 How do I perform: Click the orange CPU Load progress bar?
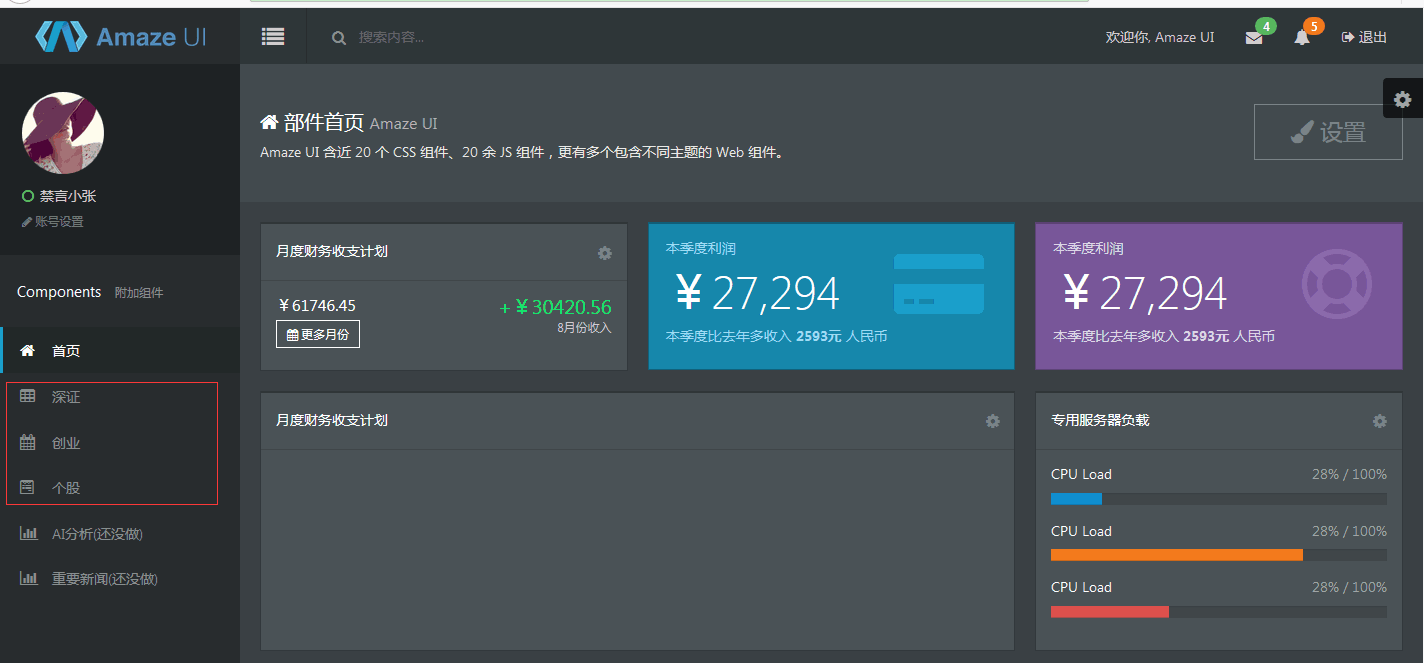(1219, 555)
